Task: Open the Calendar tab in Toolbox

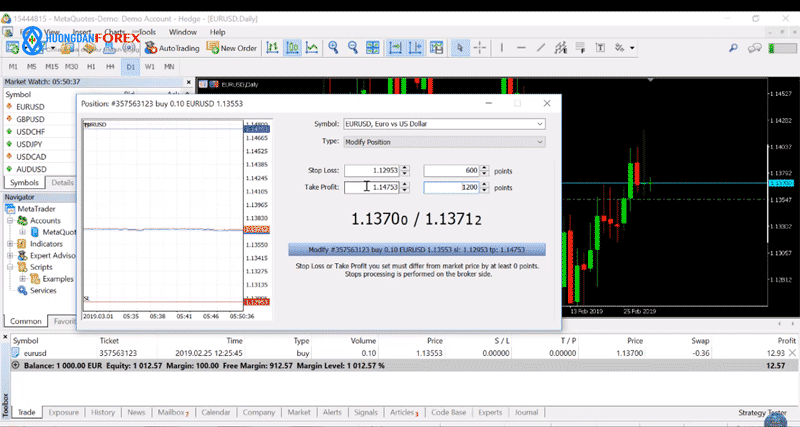Action: [216, 412]
